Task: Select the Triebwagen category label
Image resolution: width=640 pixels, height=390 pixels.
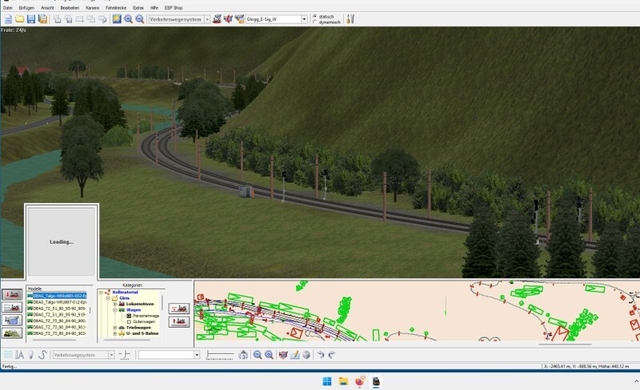Action: pos(138,328)
